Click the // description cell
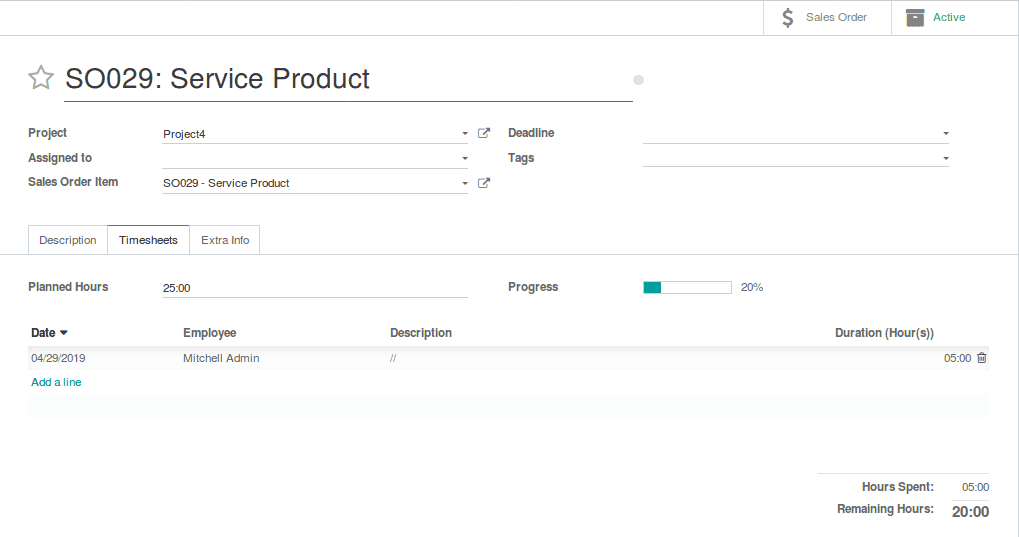 tap(393, 358)
